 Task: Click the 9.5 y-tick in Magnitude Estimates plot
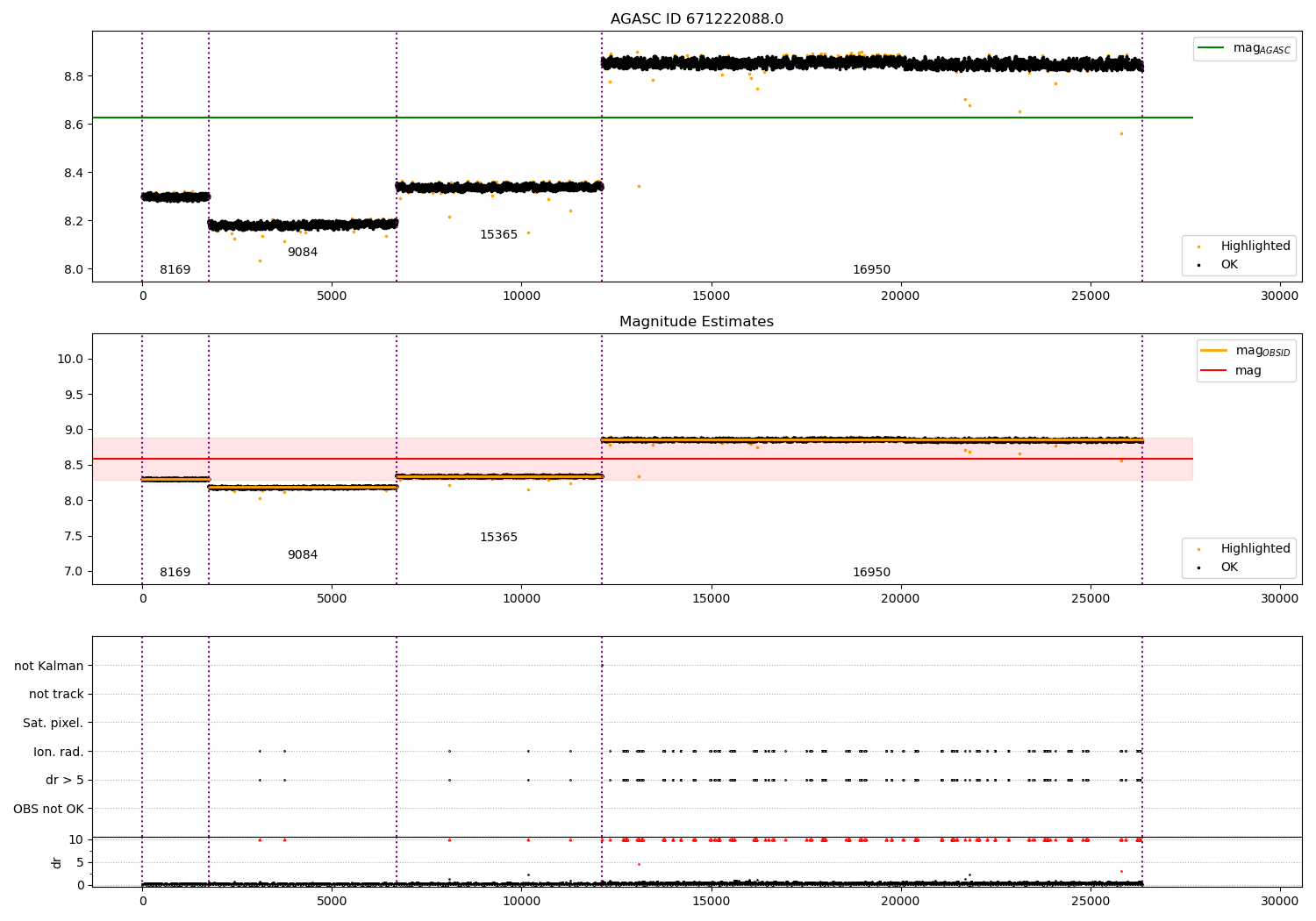pyautogui.click(x=75, y=395)
